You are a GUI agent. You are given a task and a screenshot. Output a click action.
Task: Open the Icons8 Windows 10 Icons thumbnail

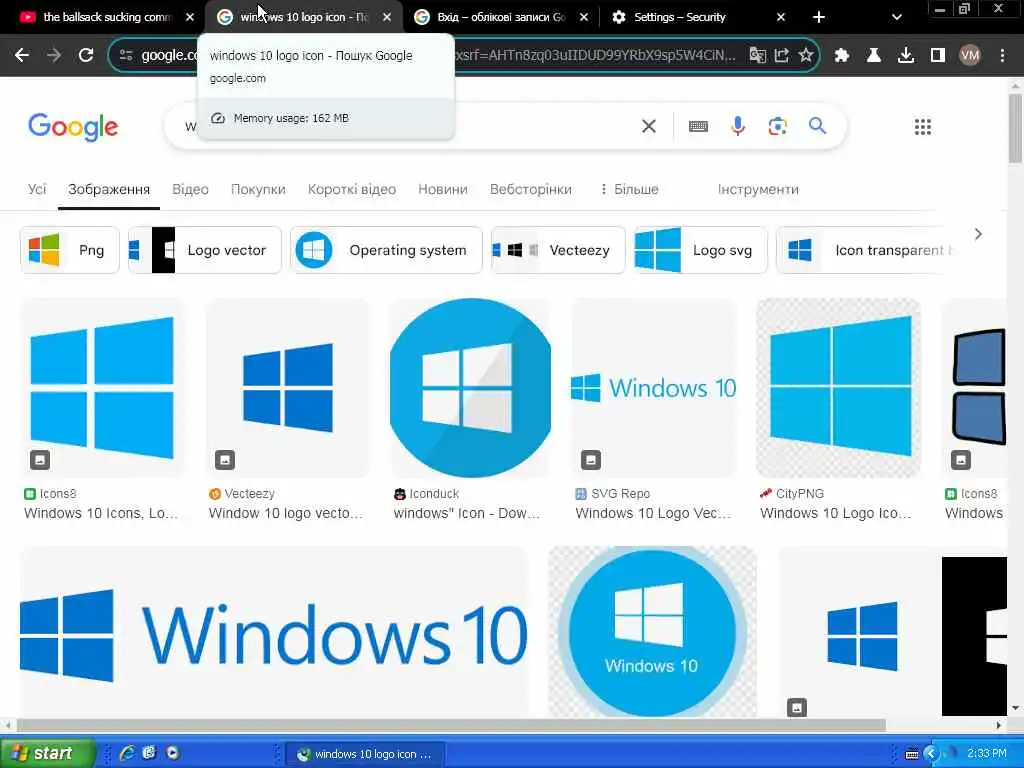pos(103,388)
